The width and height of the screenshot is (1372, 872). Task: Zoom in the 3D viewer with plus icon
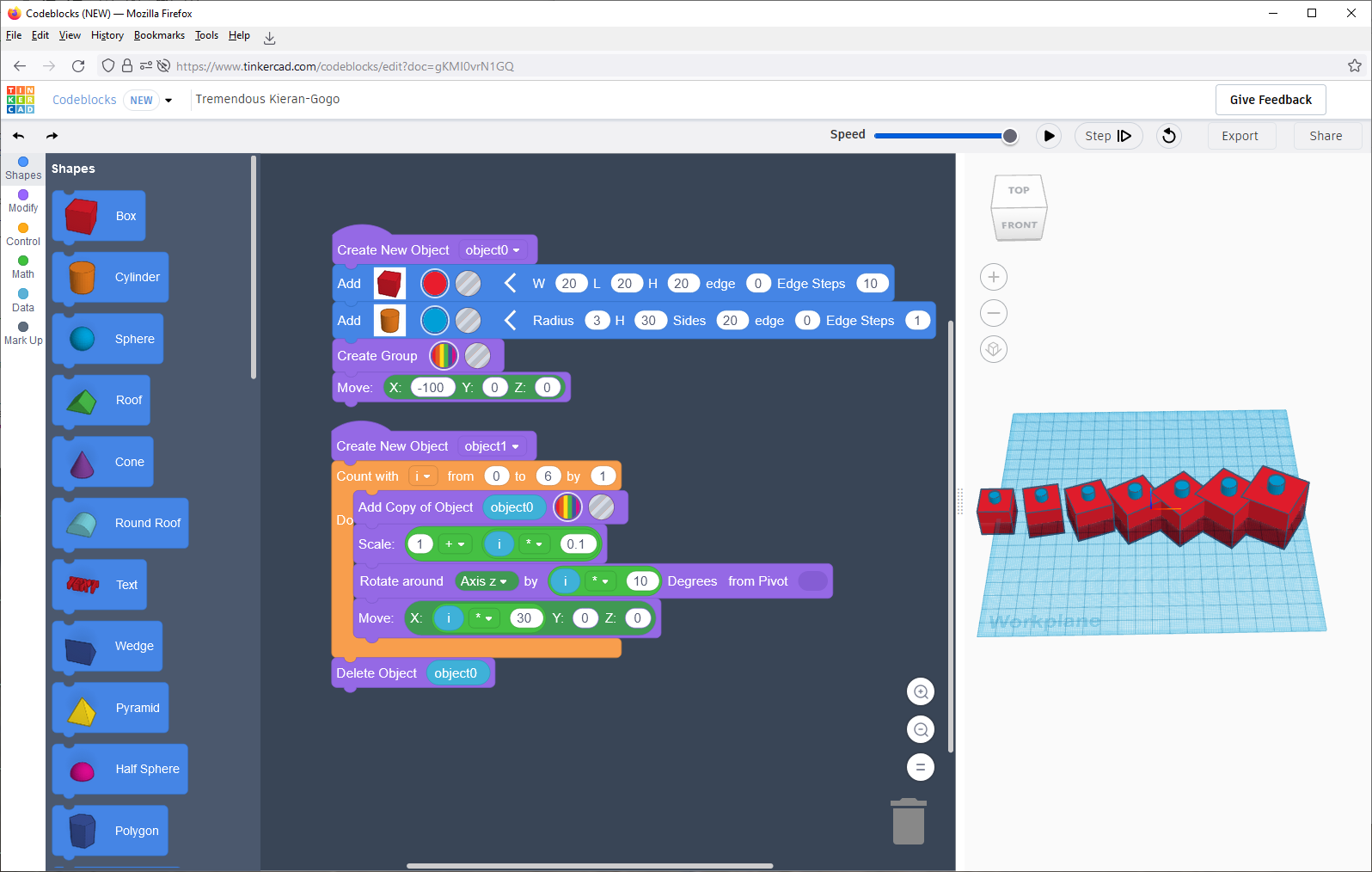click(994, 277)
